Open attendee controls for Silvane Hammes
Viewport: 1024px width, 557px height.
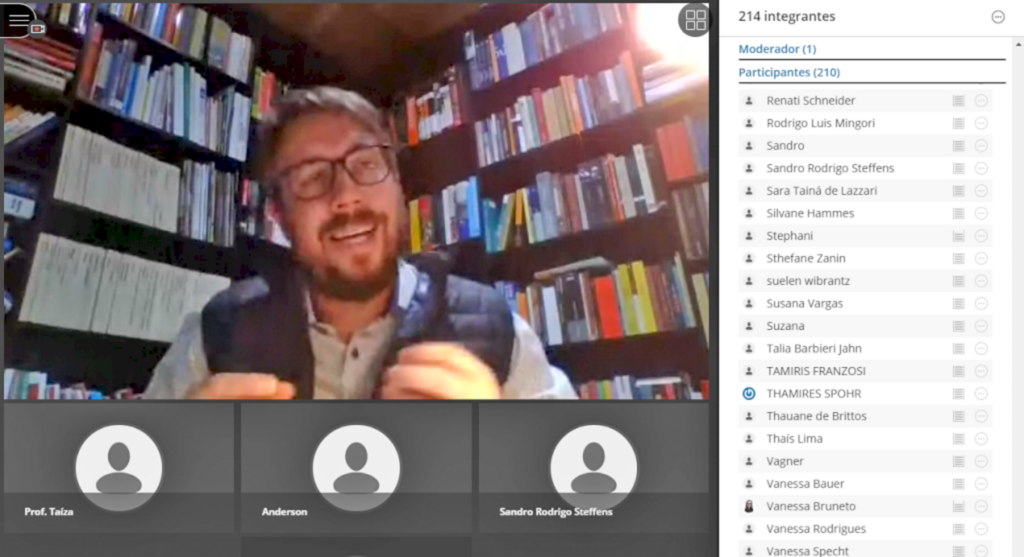pyautogui.click(x=981, y=214)
